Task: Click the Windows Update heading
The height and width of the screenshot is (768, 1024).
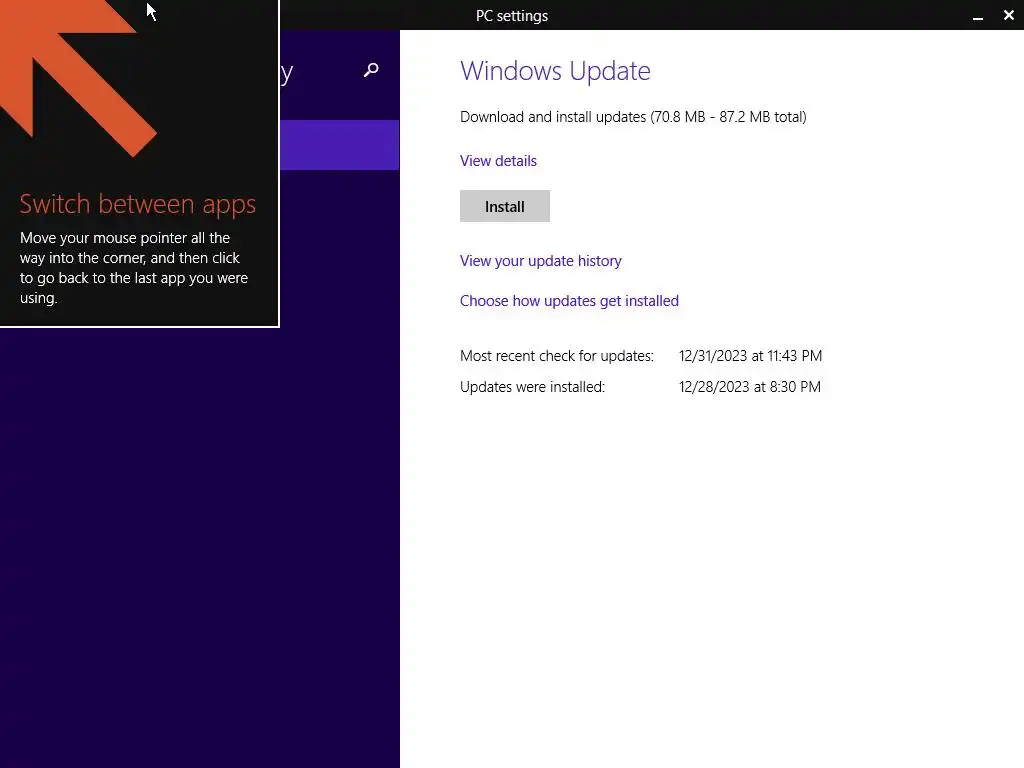Action: coord(555,71)
